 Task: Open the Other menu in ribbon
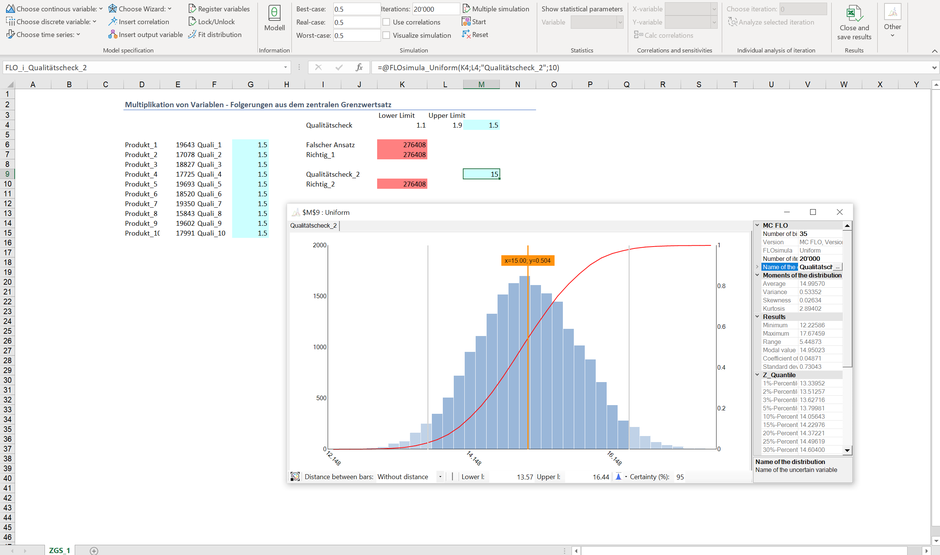[x=892, y=22]
